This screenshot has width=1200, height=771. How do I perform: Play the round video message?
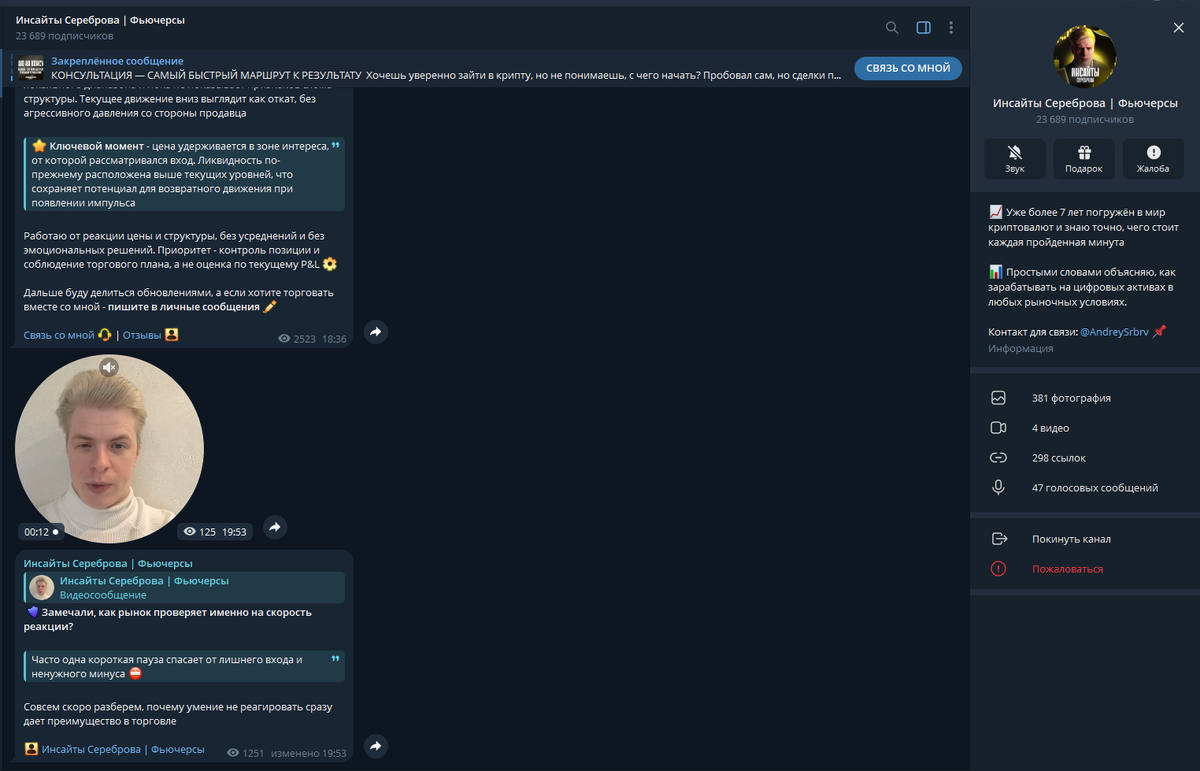(109, 448)
